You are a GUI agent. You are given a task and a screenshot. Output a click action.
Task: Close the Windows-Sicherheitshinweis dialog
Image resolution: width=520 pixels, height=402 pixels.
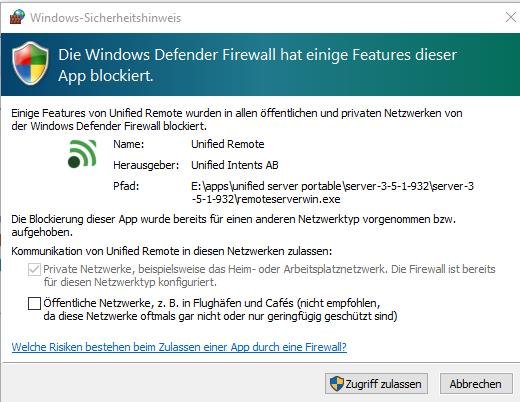click(x=511, y=17)
